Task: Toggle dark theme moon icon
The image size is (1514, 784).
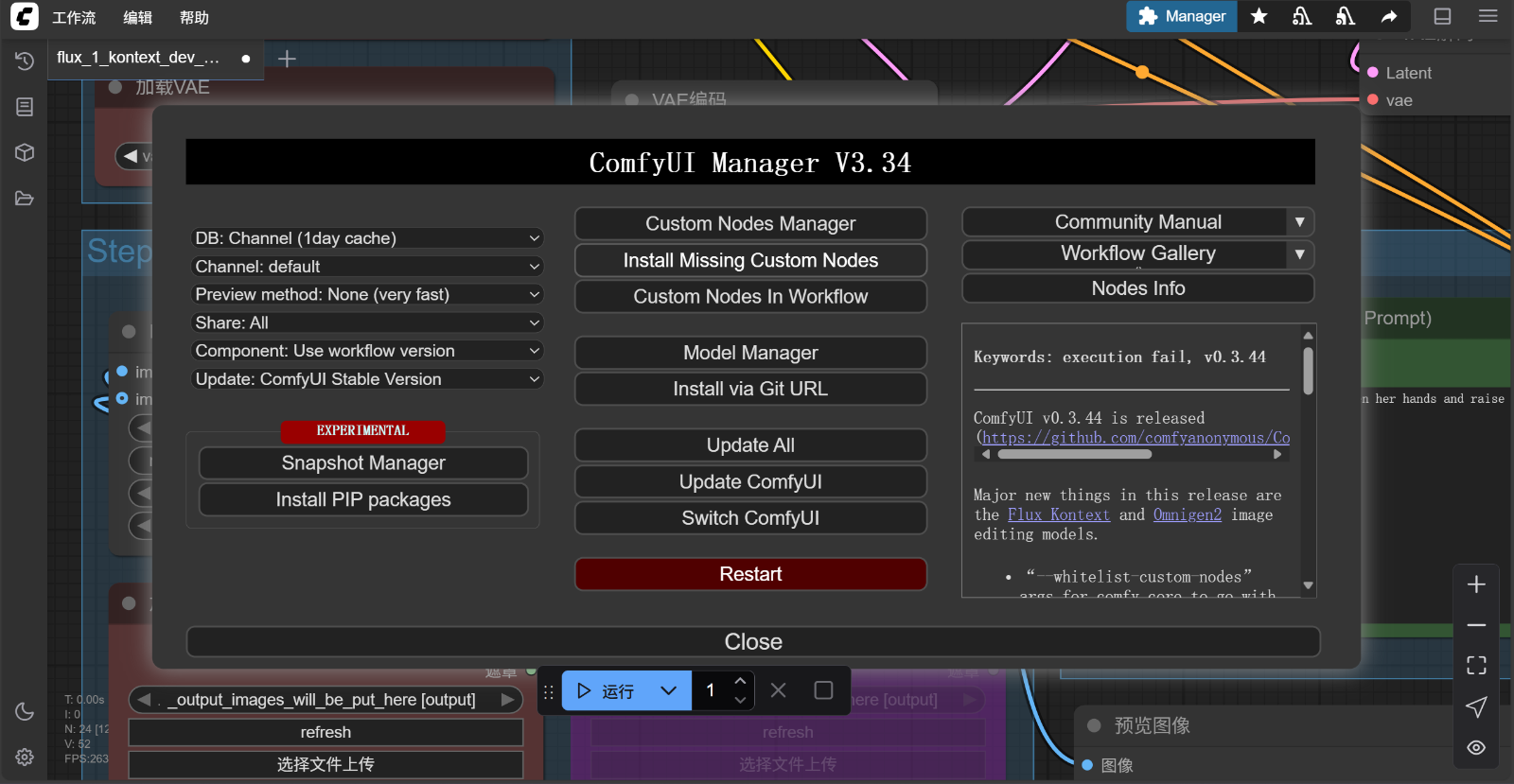Action: pos(25,711)
